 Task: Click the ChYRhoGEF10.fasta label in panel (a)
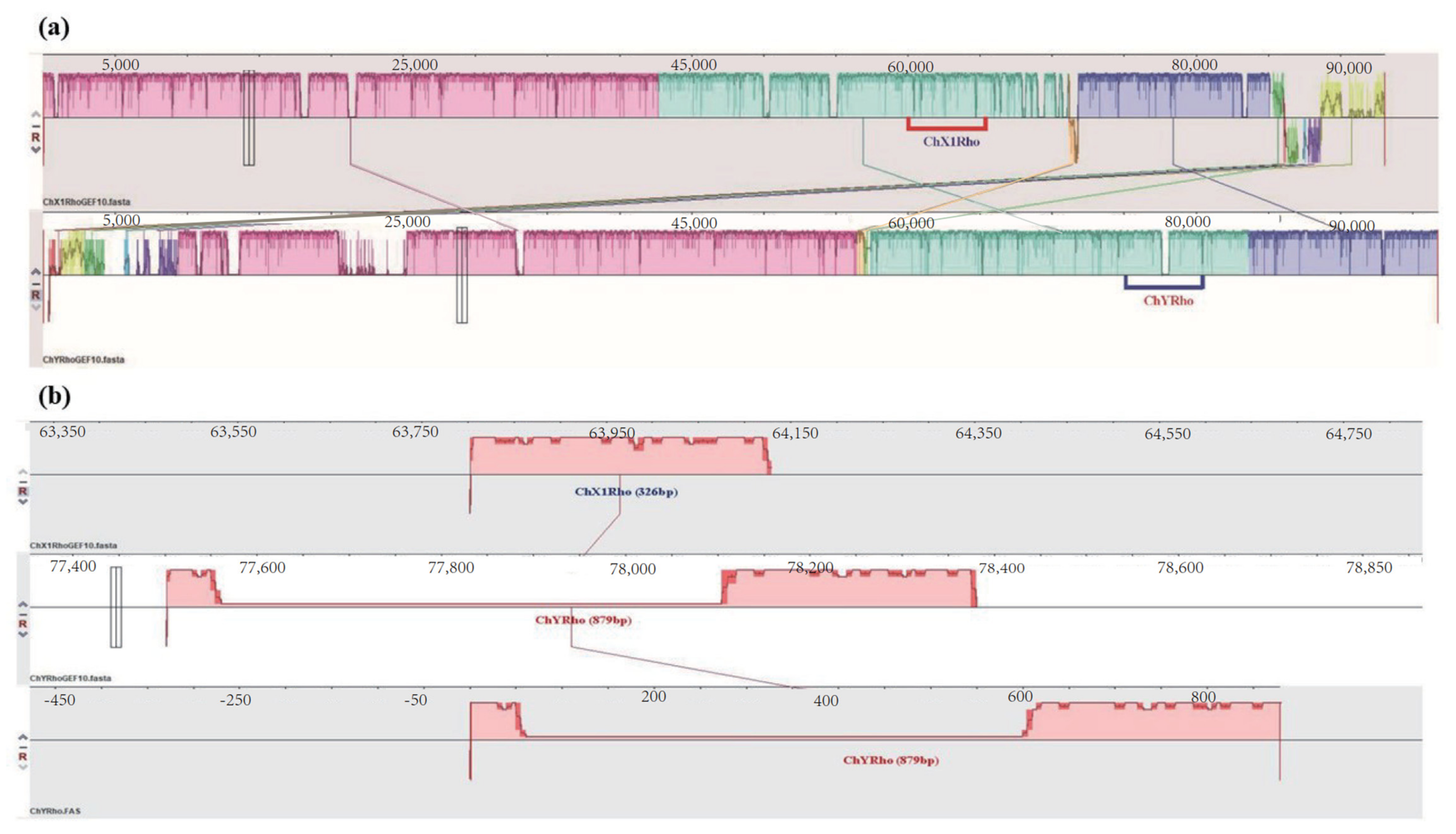84,360
